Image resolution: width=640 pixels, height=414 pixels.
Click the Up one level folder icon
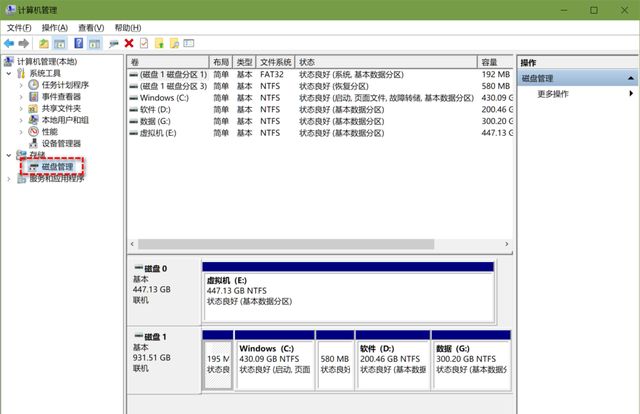44,43
